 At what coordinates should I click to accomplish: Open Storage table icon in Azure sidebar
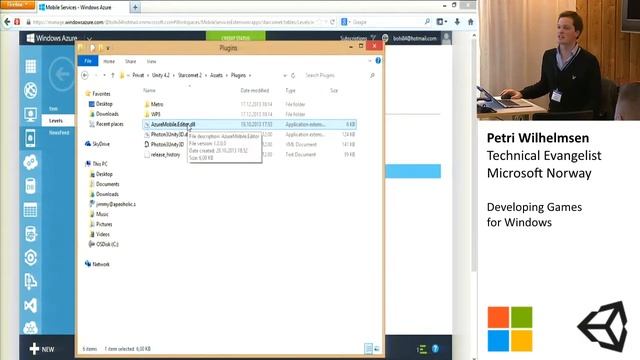[31, 210]
